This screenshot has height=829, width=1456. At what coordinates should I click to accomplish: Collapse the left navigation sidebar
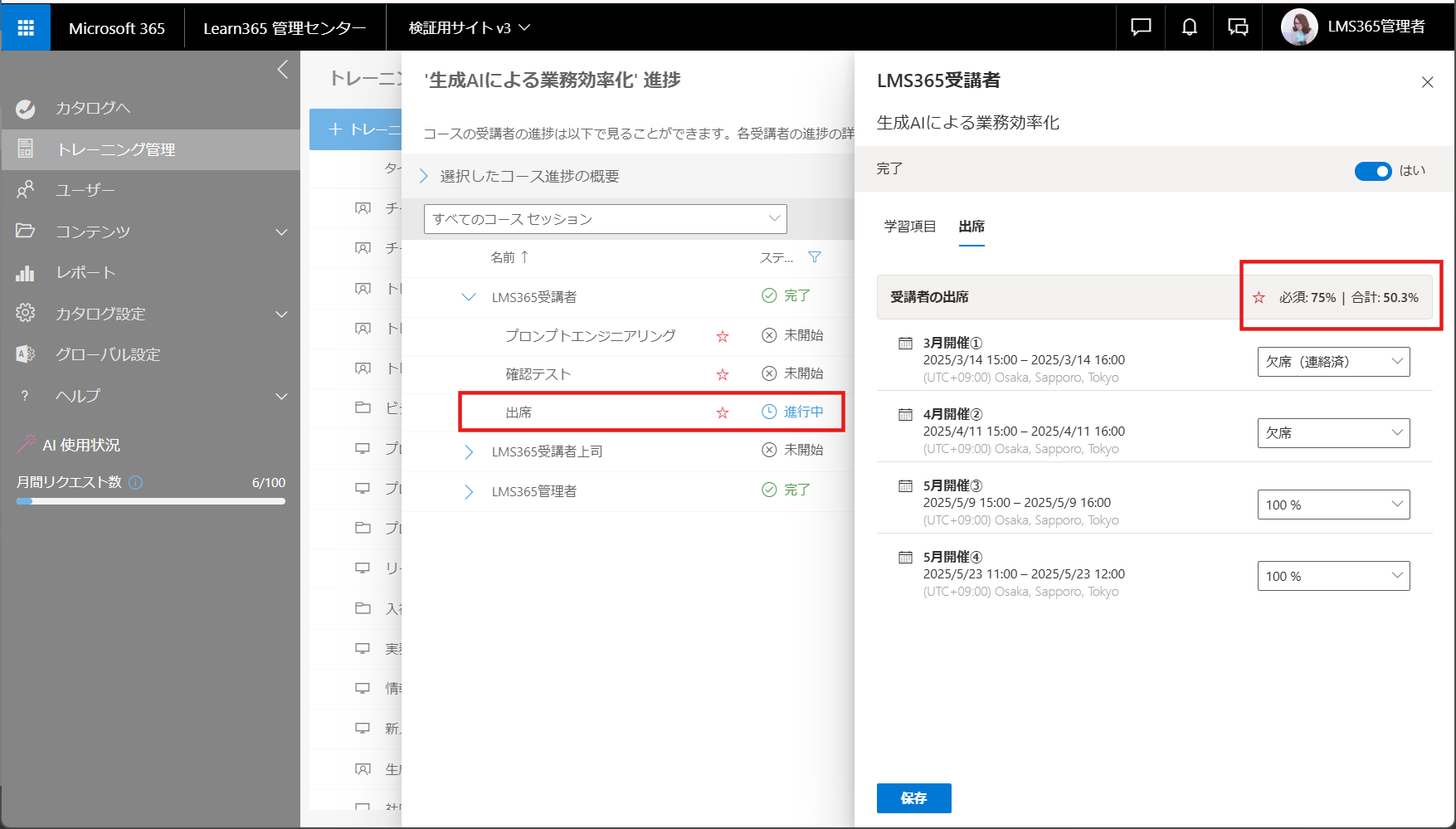[x=283, y=70]
